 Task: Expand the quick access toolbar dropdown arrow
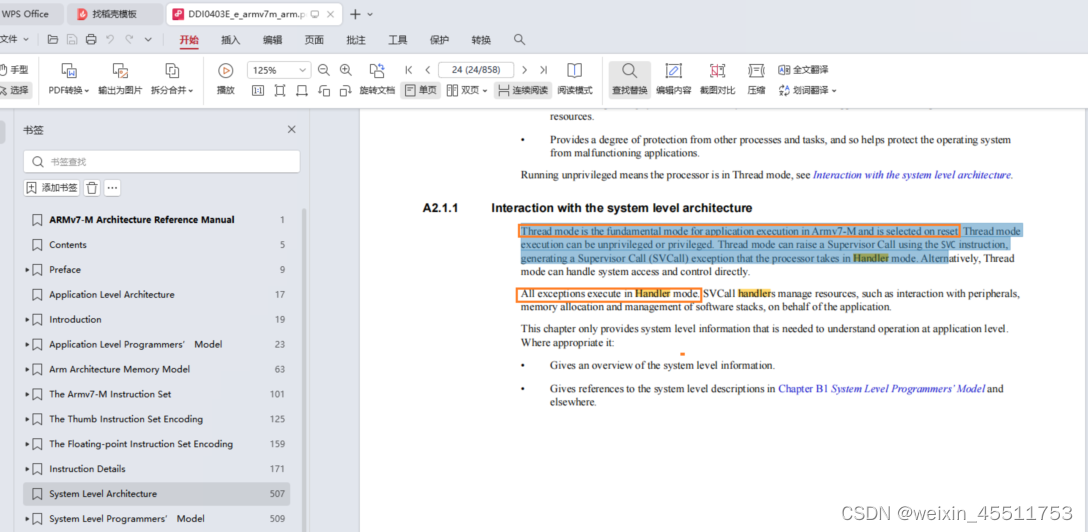tap(148, 40)
